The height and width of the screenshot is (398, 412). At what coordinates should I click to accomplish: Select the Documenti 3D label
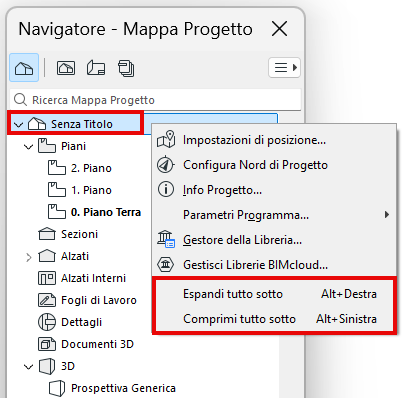[x=97, y=344]
